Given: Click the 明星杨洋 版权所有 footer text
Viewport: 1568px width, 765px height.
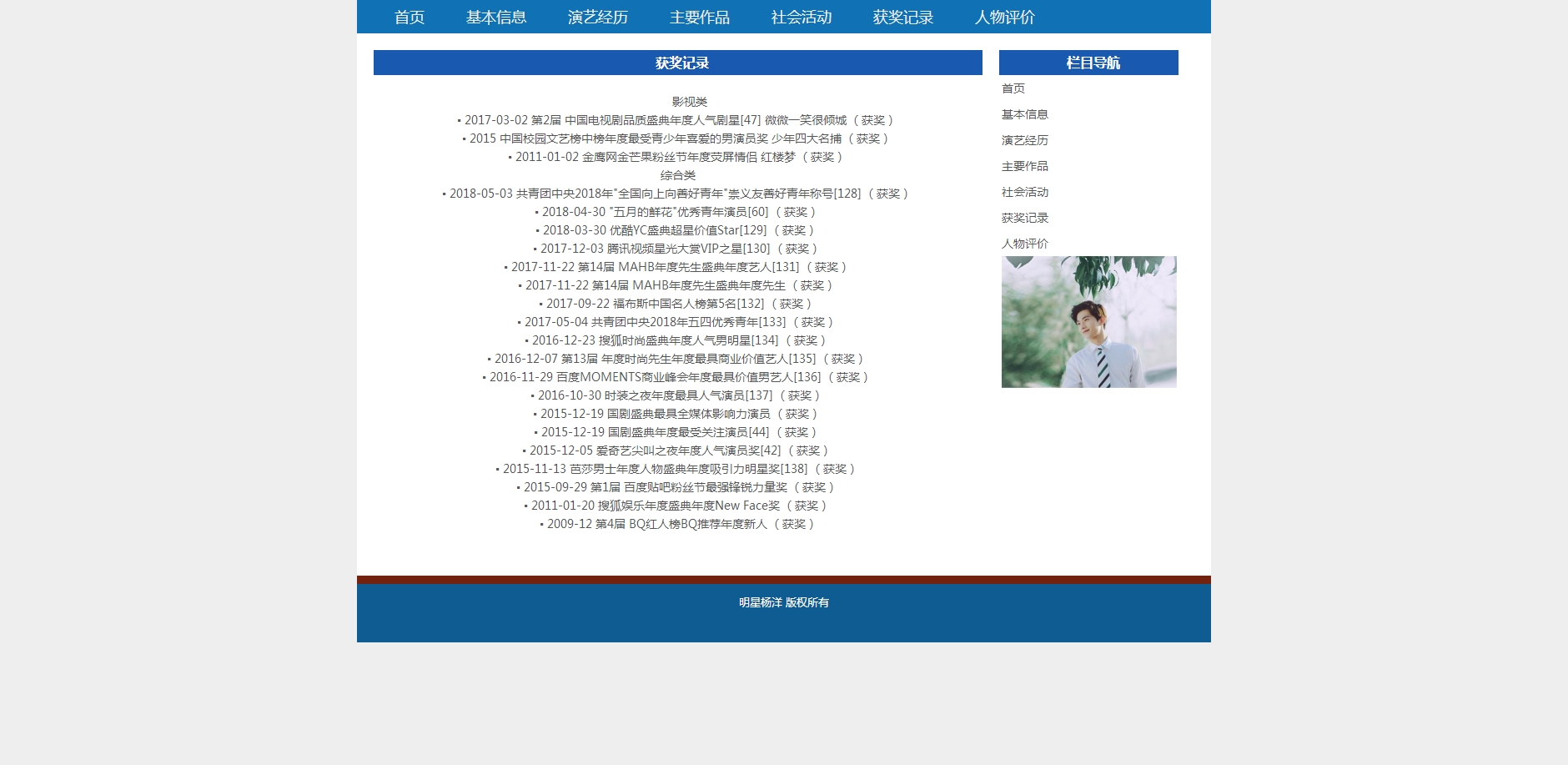Looking at the screenshot, I should click(x=783, y=602).
